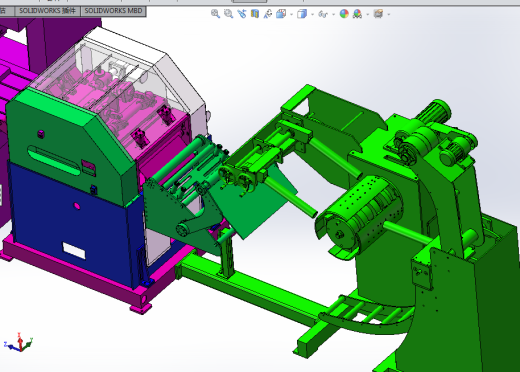Expand the View Settings dropdown arrow
Image resolution: width=520 pixels, height=372 pixels.
(x=389, y=14)
